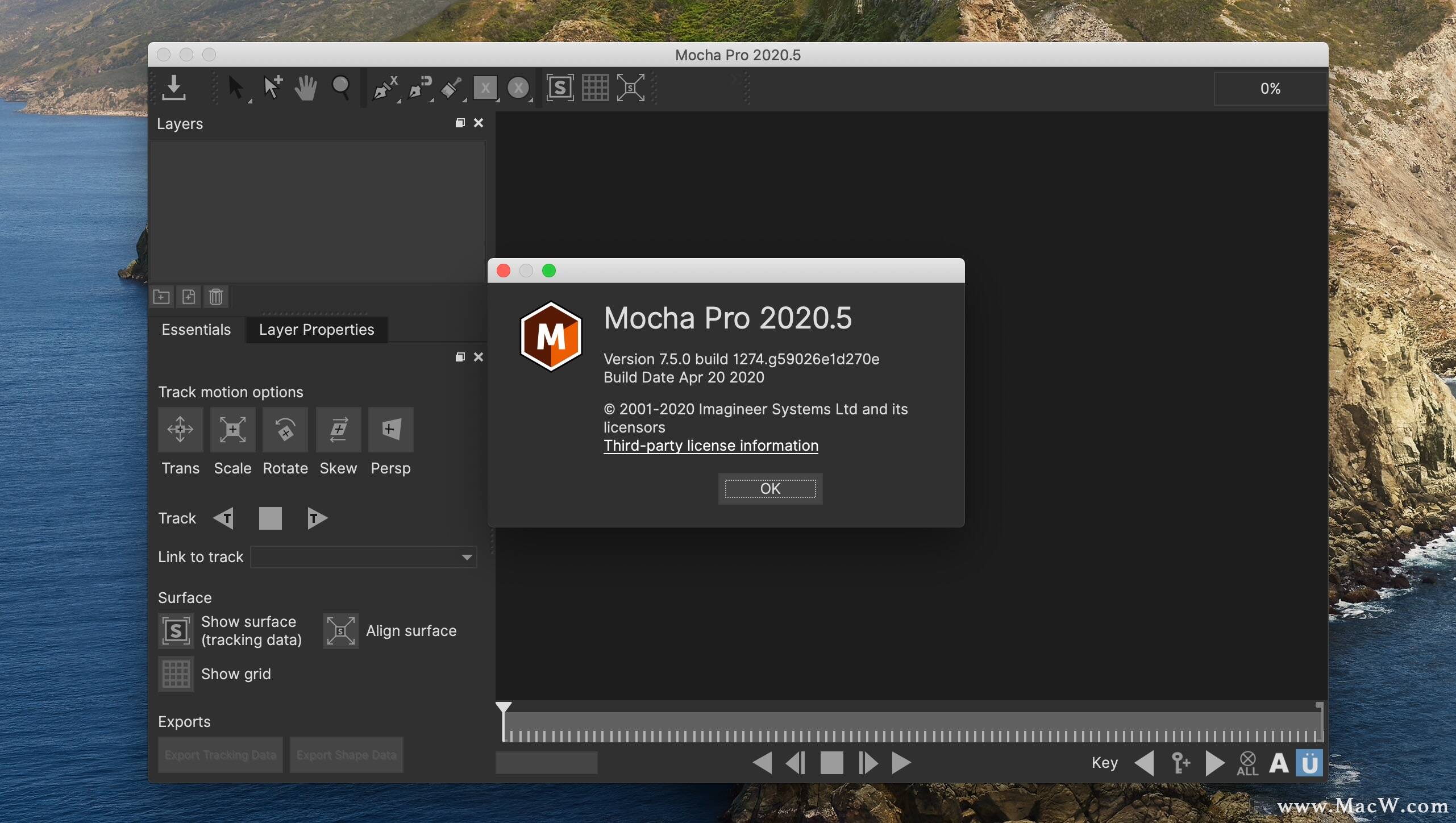Click Export Shape Data button
This screenshot has width=1456, height=823.
[347, 755]
